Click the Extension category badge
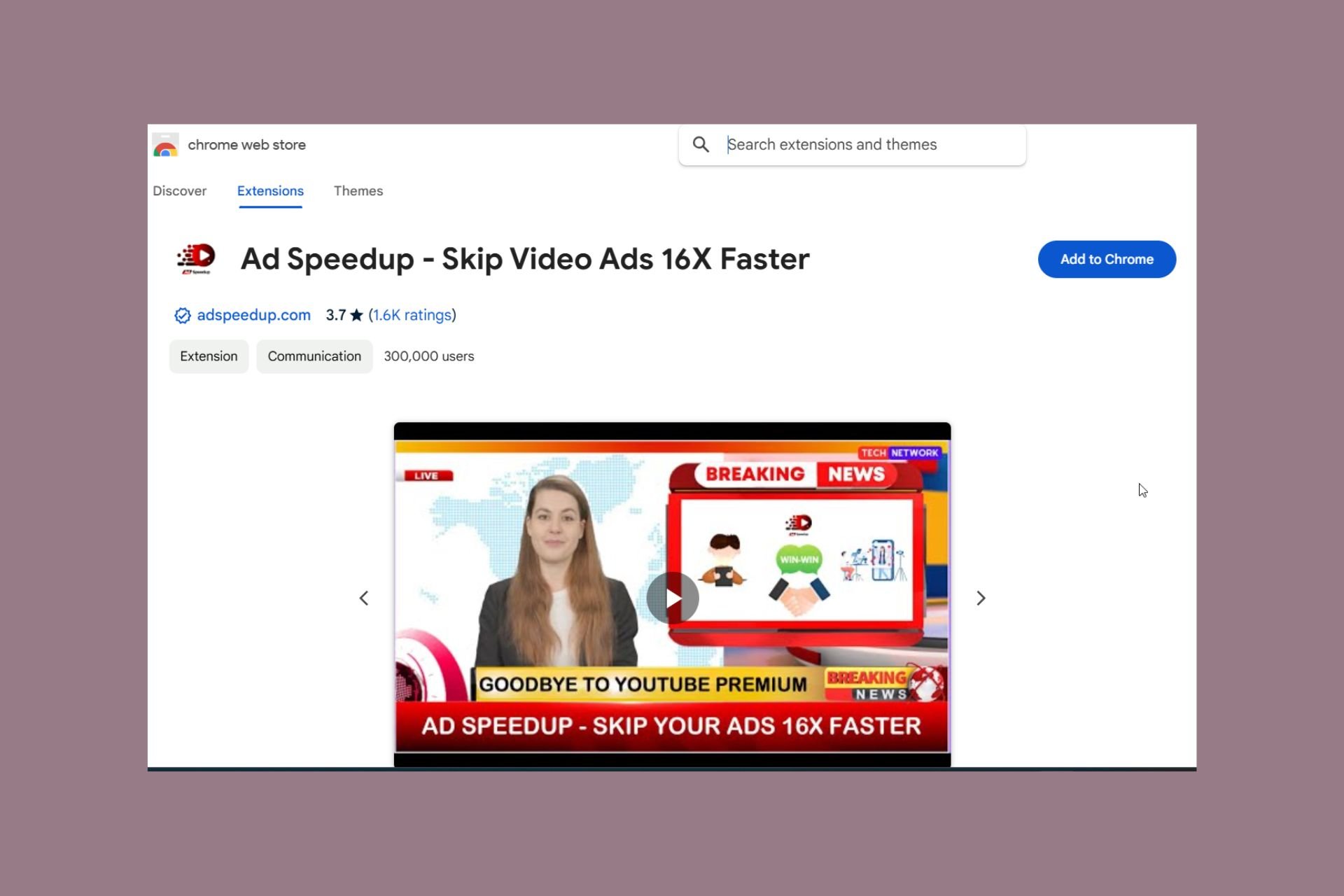This screenshot has width=1344, height=896. [x=208, y=356]
